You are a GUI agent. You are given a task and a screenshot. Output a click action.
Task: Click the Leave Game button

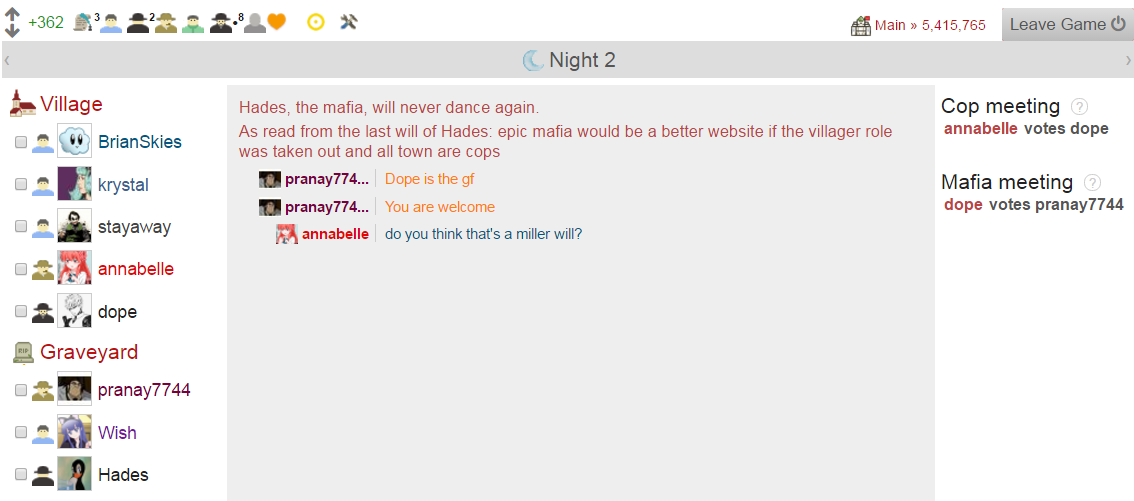point(1067,25)
